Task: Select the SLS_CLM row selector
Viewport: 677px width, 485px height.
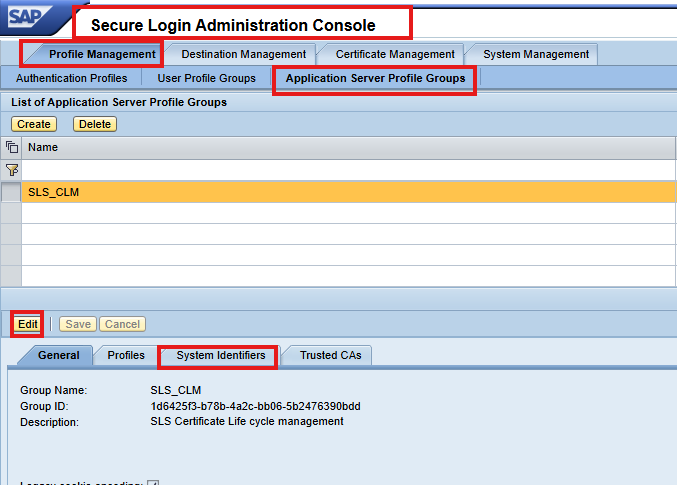Action: click(x=11, y=192)
